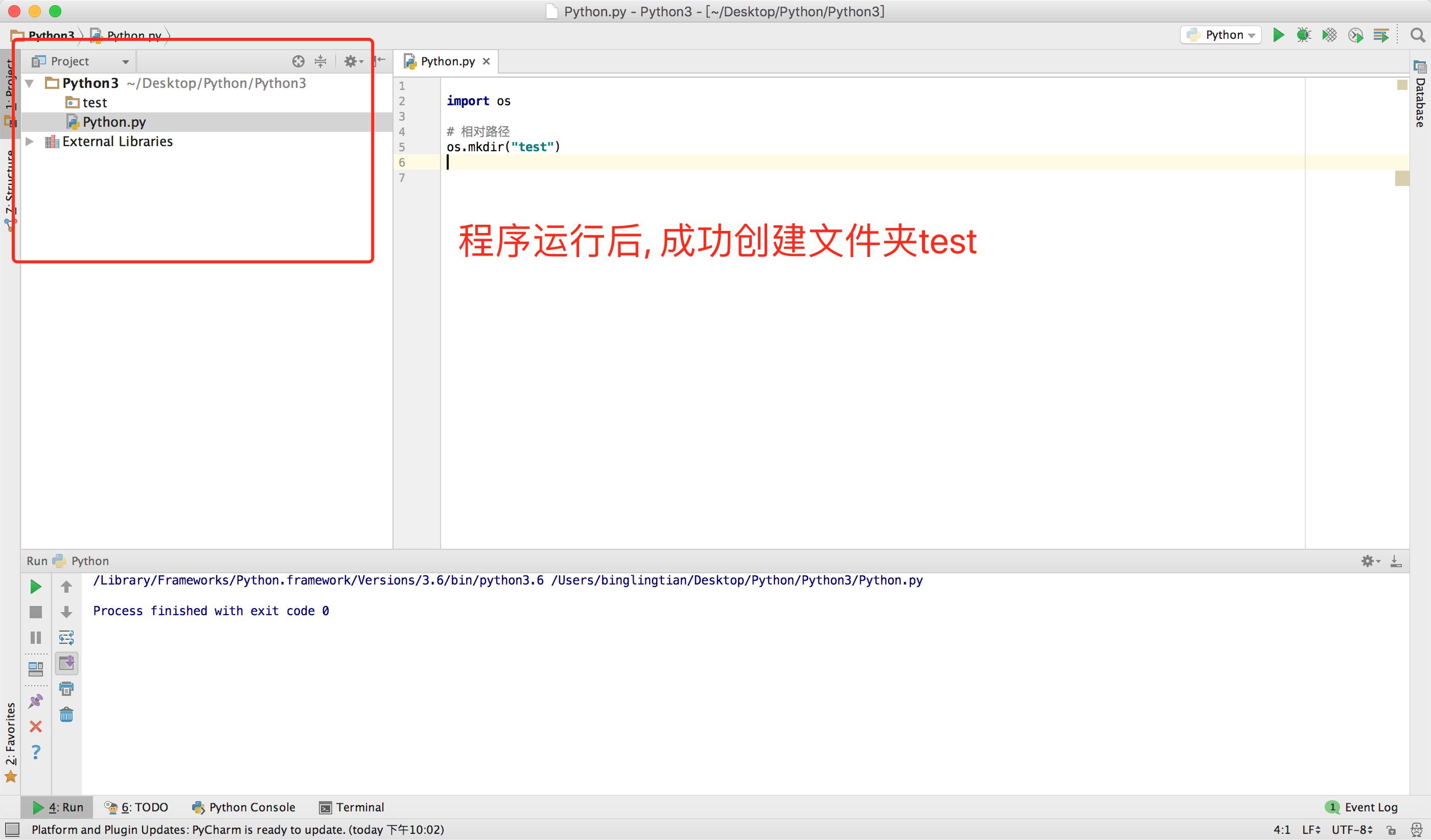Open the Terminal tool window tab
Image resolution: width=1431 pixels, height=840 pixels.
[352, 807]
